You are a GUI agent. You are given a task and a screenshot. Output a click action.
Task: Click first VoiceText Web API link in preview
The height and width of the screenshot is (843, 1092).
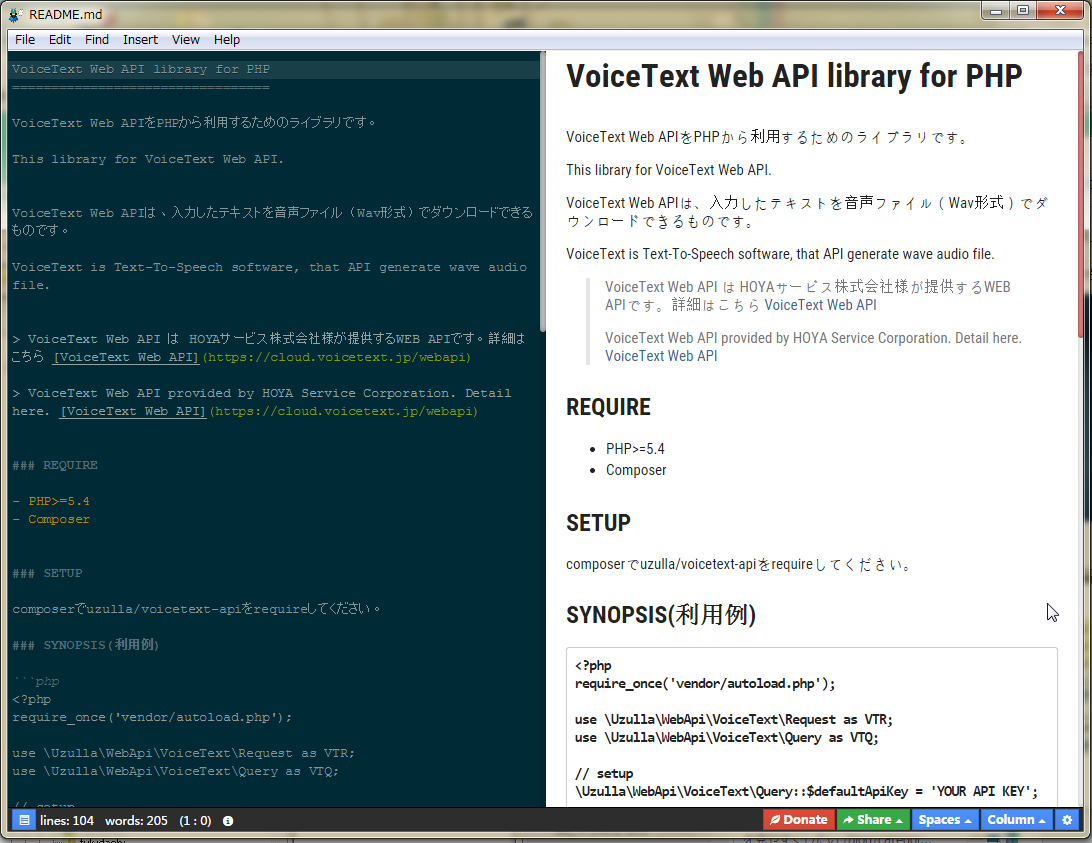point(820,305)
